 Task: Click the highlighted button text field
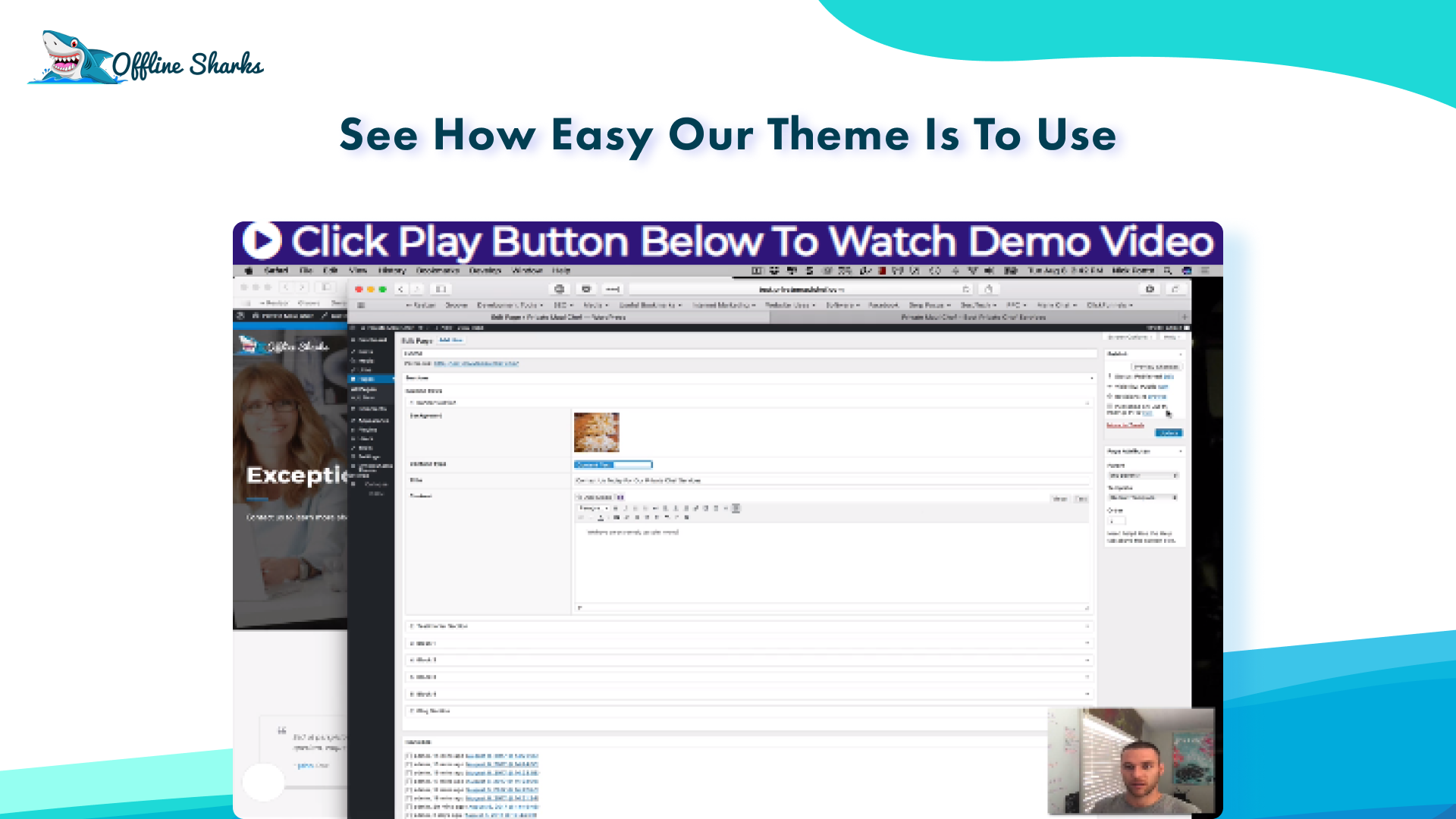pos(613,464)
